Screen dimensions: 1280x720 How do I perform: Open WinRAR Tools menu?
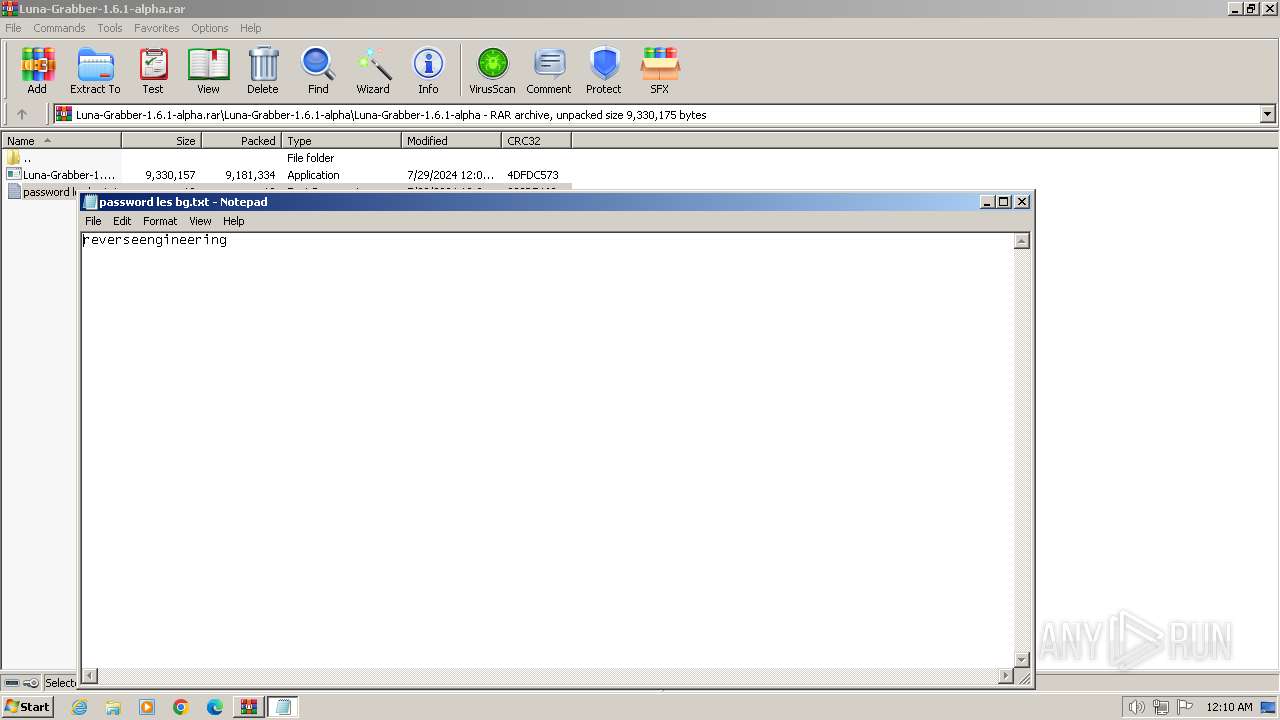click(110, 28)
